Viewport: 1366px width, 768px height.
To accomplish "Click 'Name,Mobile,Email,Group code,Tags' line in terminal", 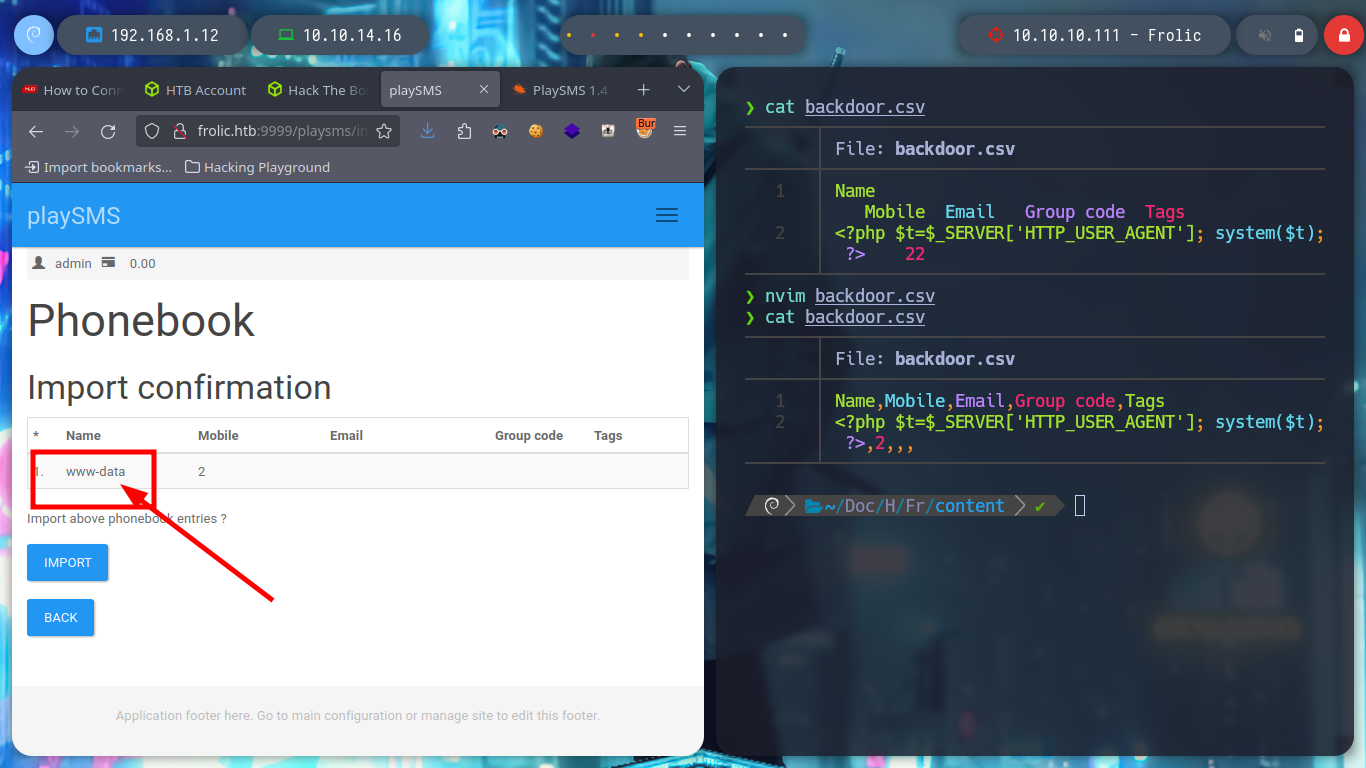I will coord(1000,401).
